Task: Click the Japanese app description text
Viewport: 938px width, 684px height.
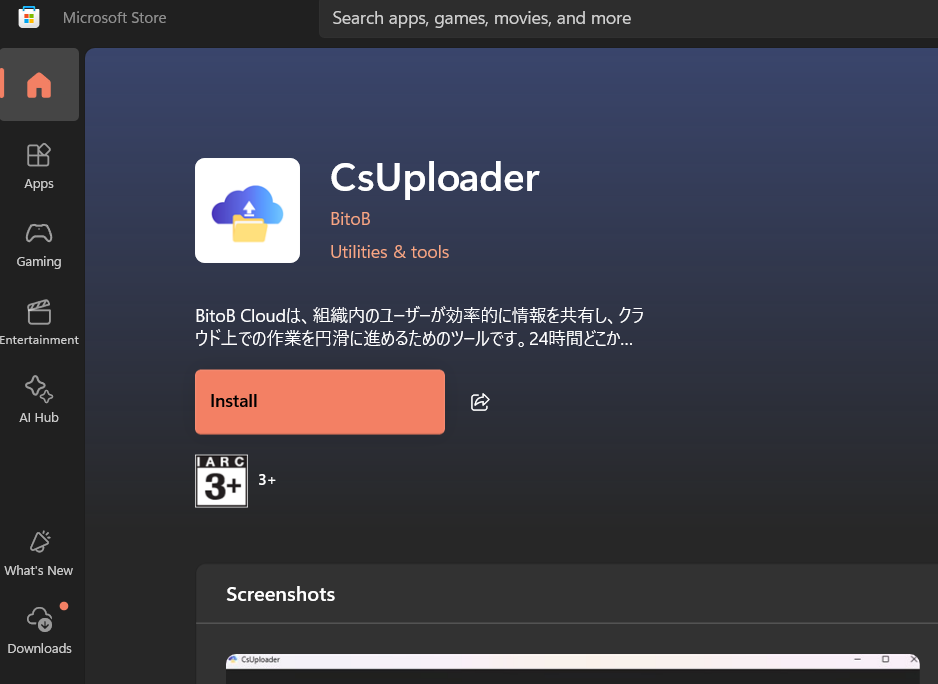Action: click(x=419, y=327)
